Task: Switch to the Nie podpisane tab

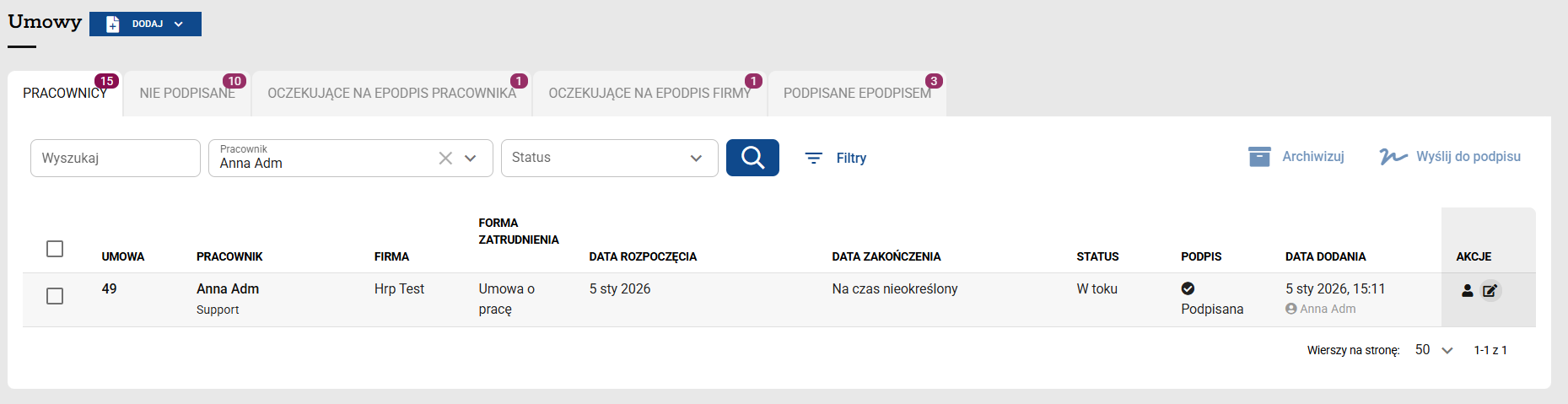Action: 187,94
